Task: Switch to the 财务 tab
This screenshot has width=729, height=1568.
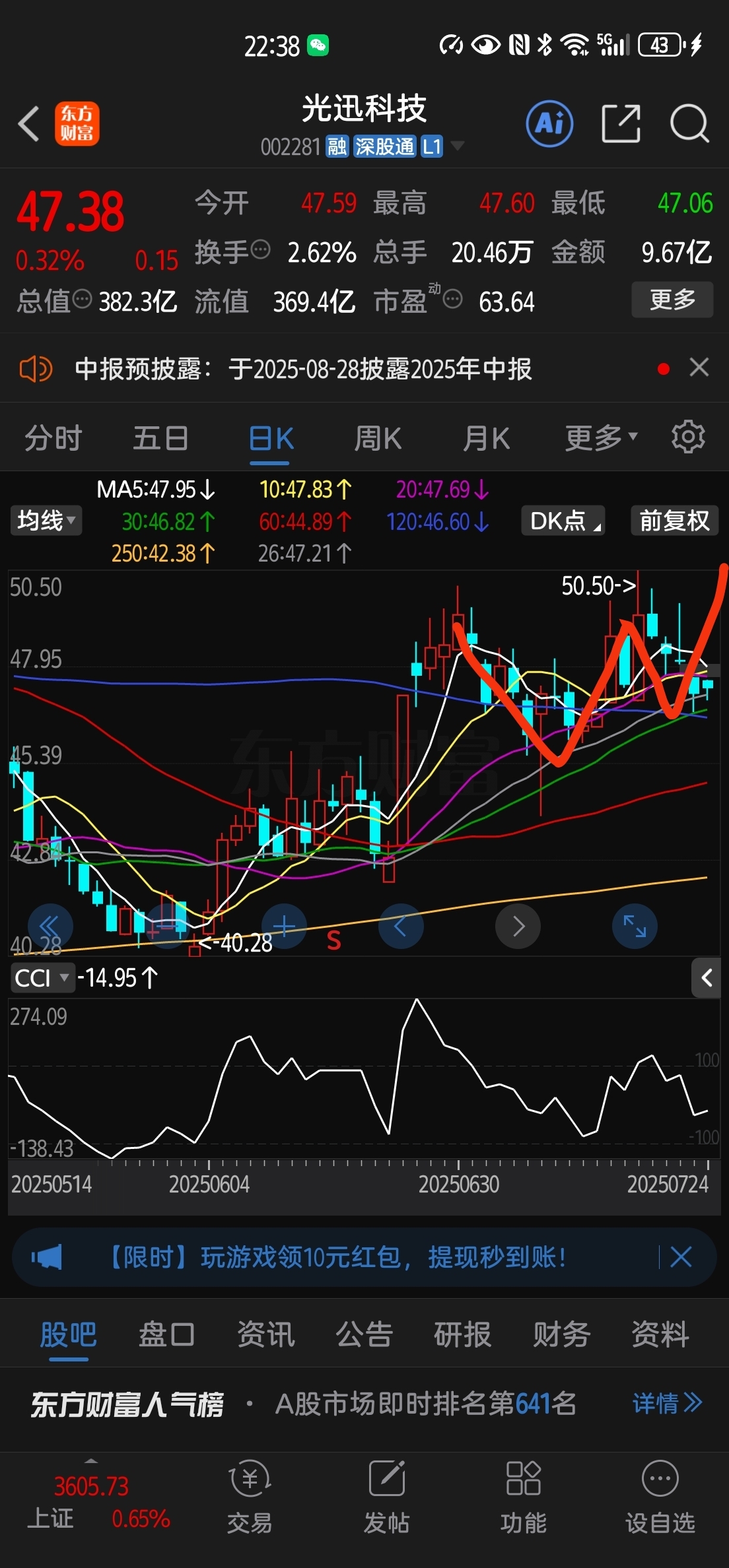Action: point(561,1334)
